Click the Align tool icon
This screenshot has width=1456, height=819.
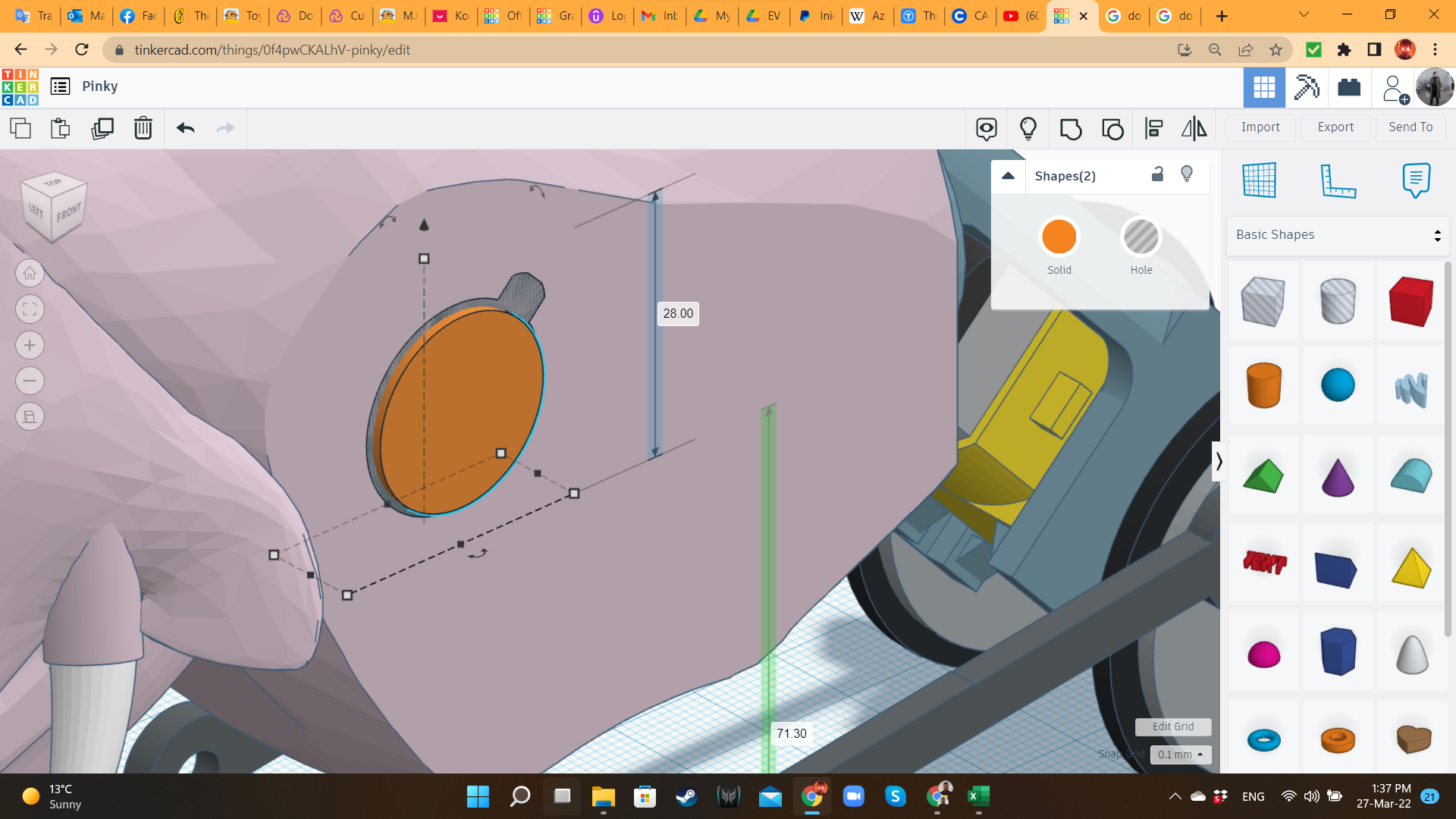1153,129
